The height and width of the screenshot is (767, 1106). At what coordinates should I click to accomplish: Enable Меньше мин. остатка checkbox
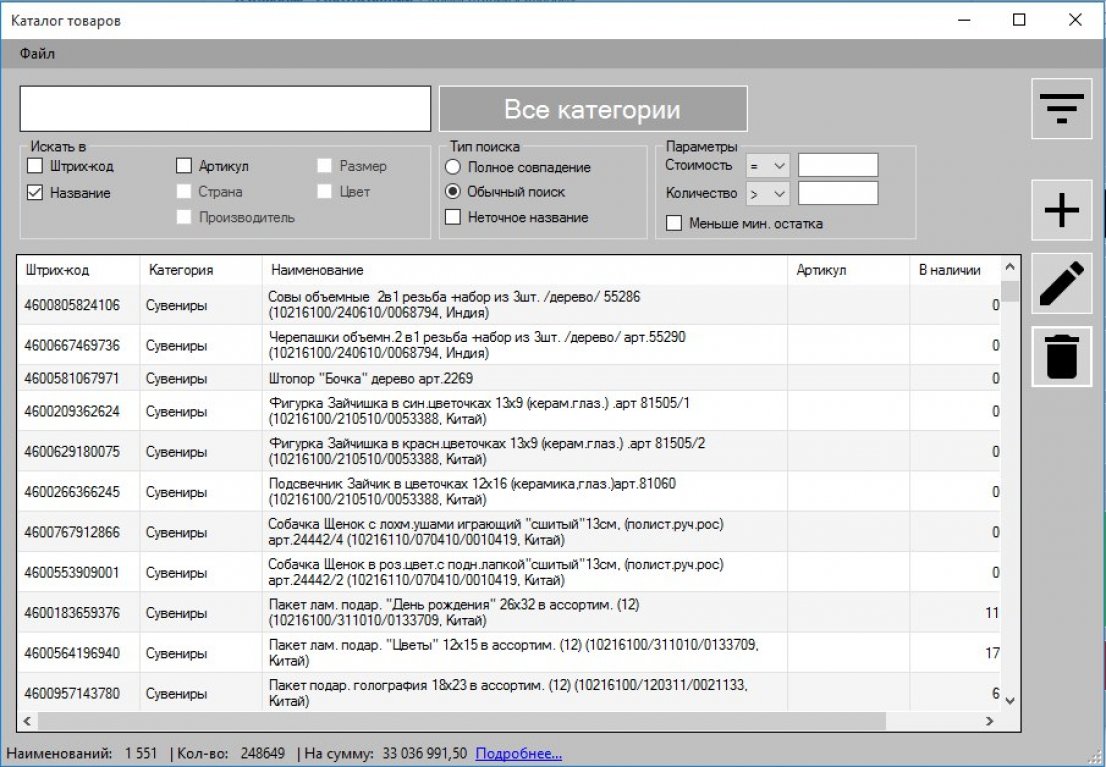click(674, 223)
